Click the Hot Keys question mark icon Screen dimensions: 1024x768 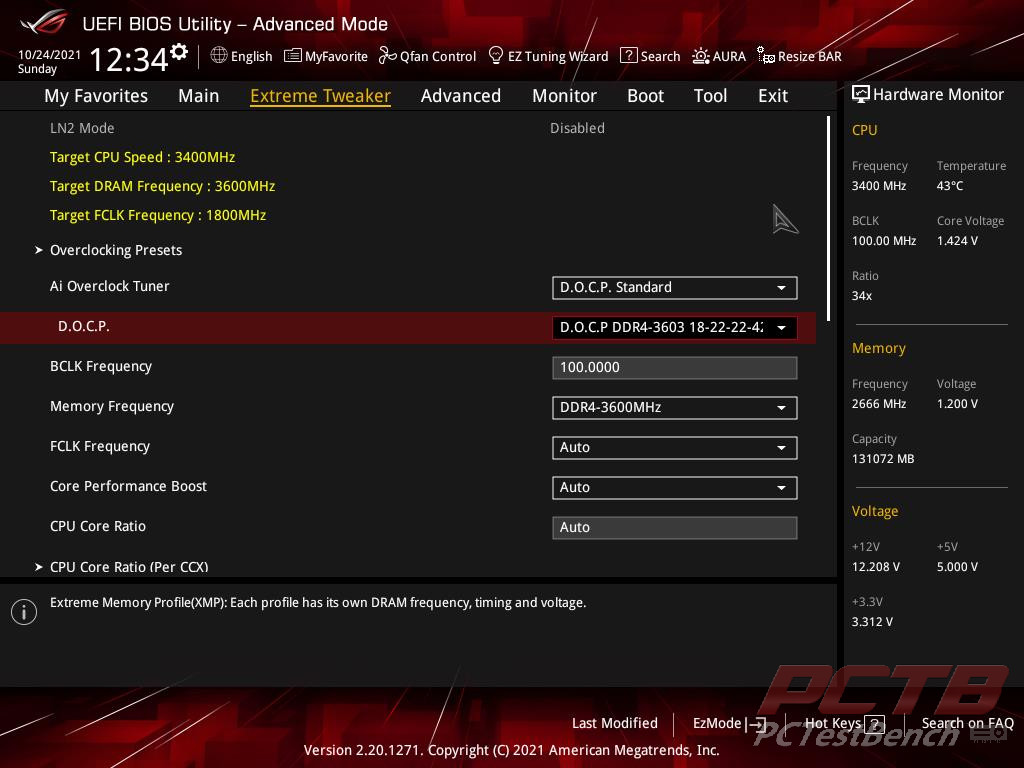click(x=874, y=724)
